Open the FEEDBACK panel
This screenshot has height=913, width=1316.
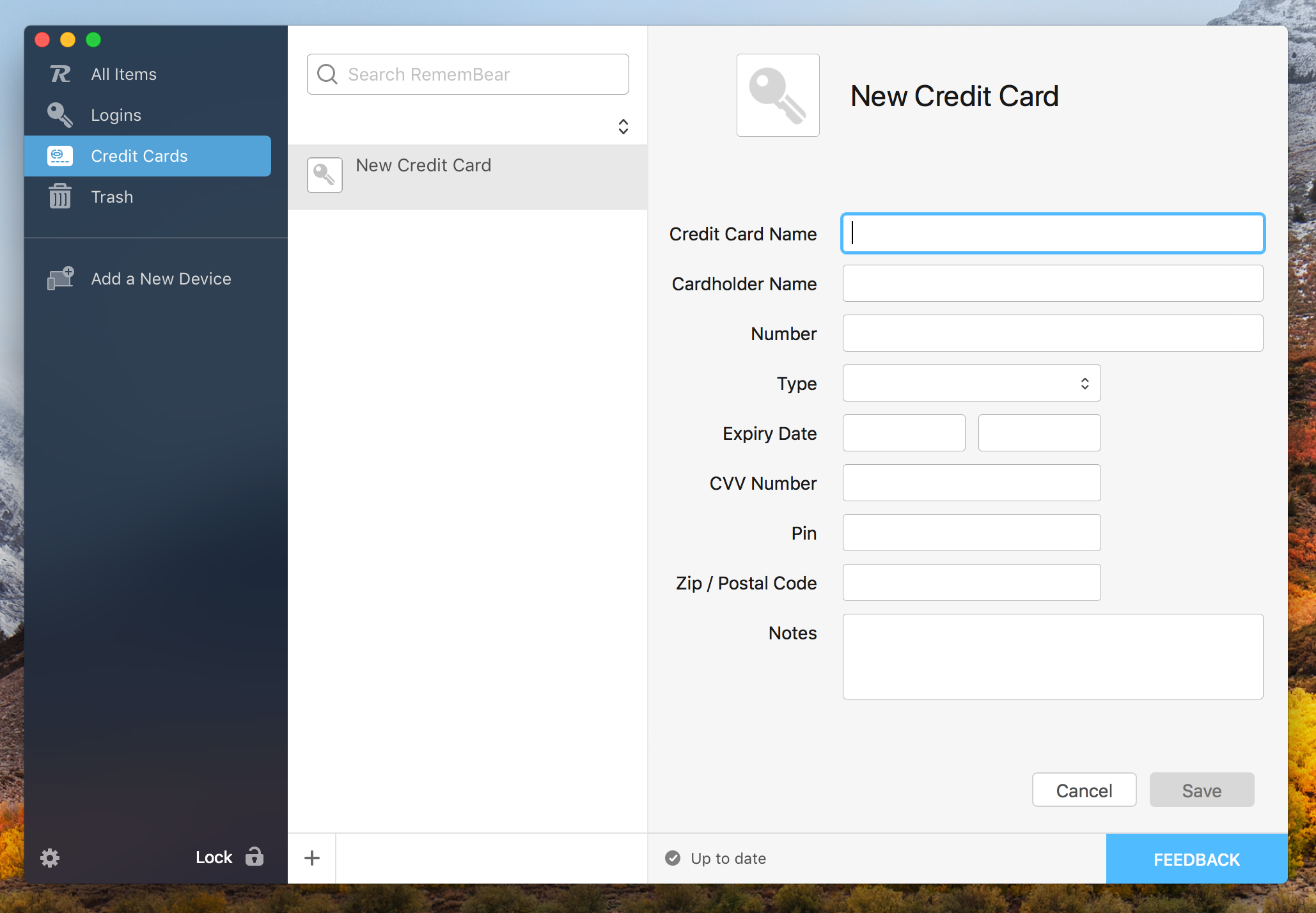1196,859
